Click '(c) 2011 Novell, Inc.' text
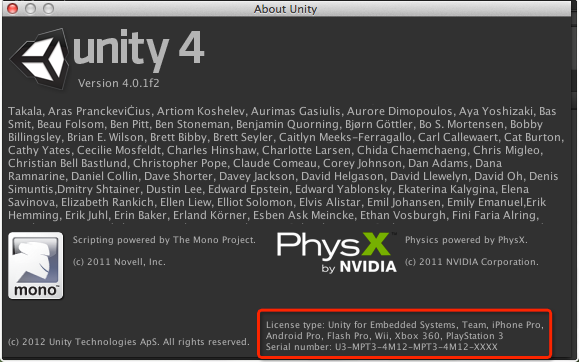This screenshot has height=362, width=579. [119, 262]
